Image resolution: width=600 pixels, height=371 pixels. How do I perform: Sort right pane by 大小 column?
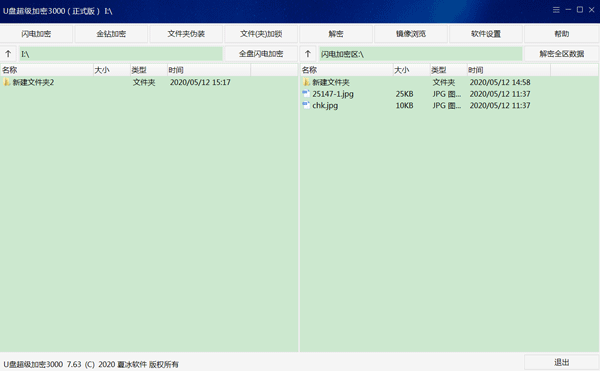[x=412, y=70]
